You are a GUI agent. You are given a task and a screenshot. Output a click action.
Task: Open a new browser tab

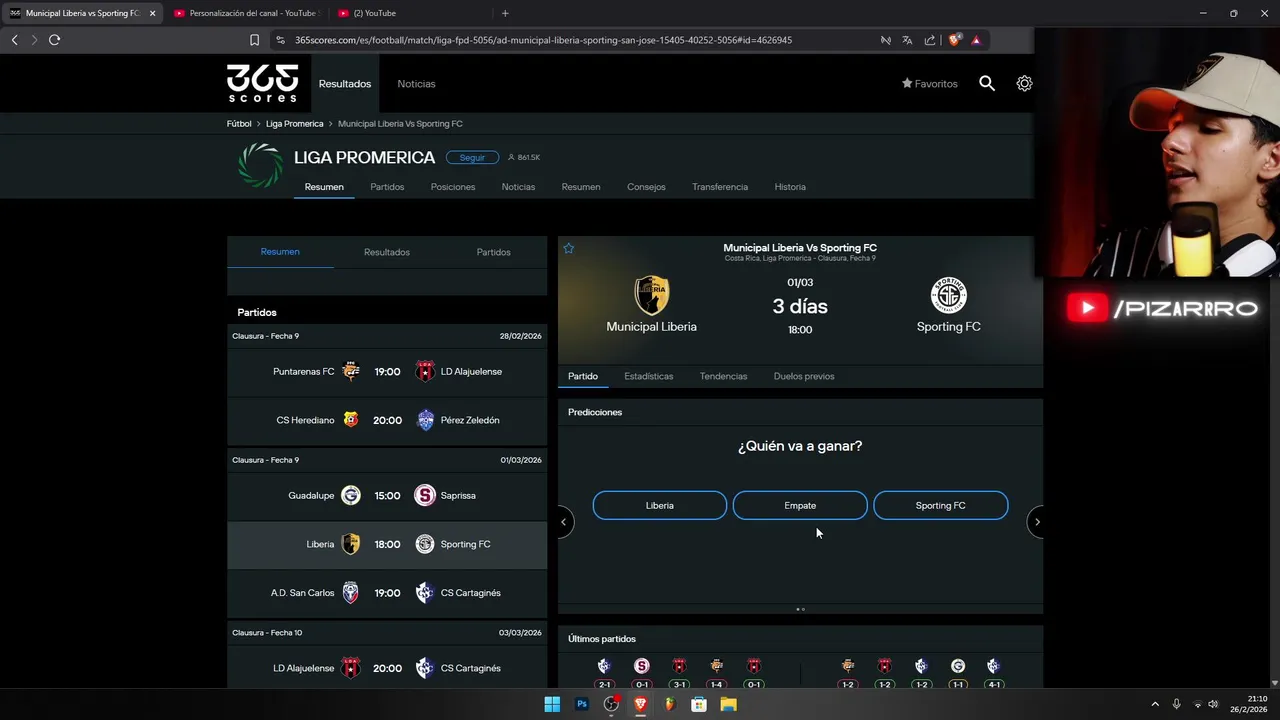[x=505, y=13]
